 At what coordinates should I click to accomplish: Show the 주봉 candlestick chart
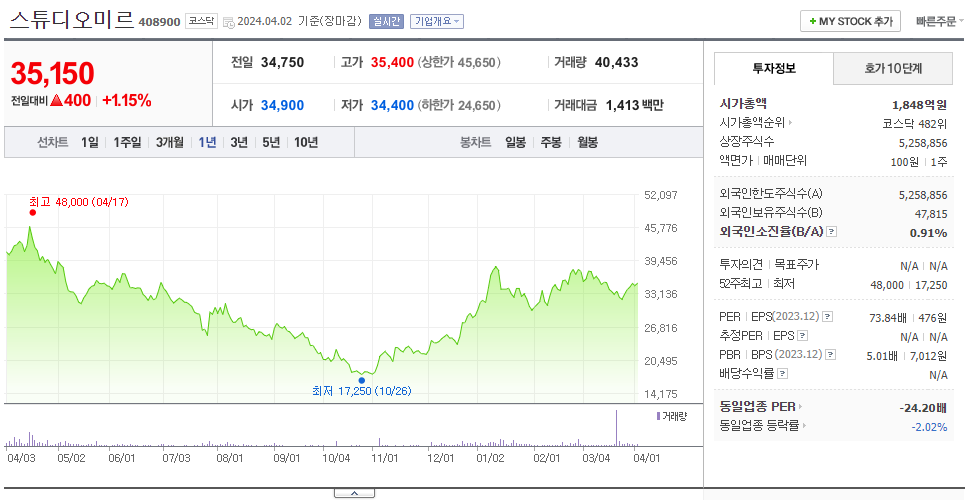point(551,143)
